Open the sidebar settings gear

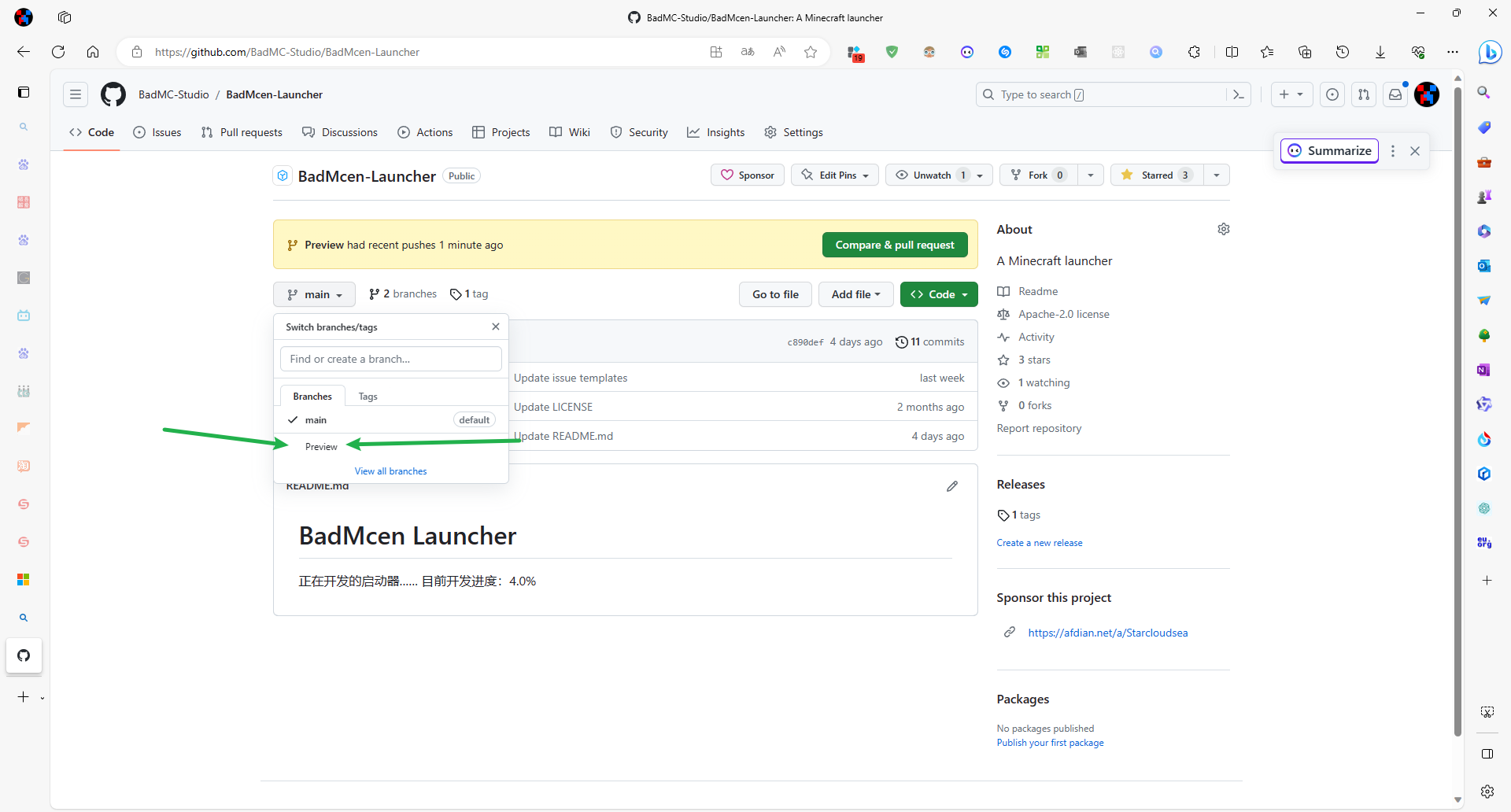[1487, 792]
